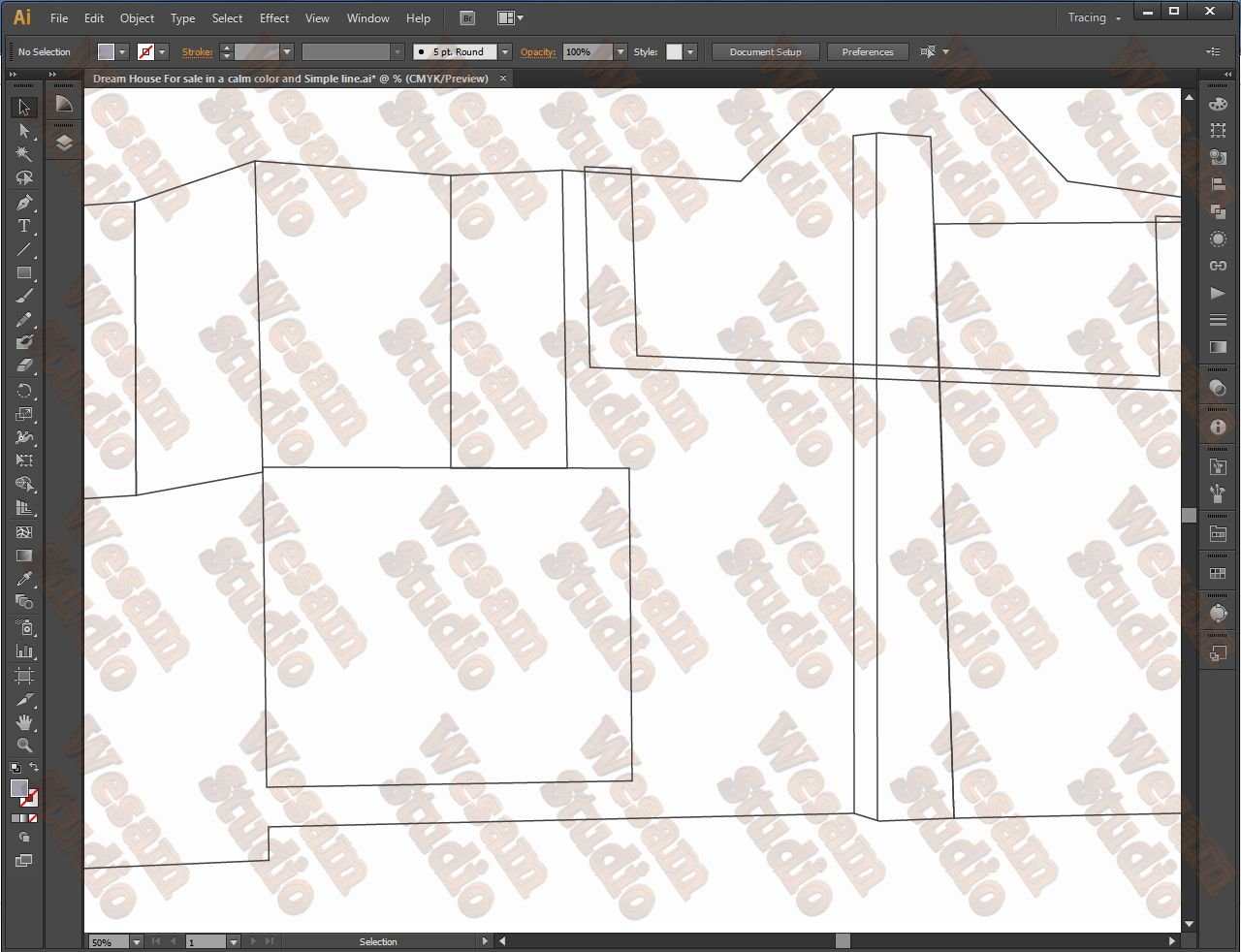Image resolution: width=1241 pixels, height=952 pixels.
Task: Choose the Rectangle tool
Action: coord(24,273)
